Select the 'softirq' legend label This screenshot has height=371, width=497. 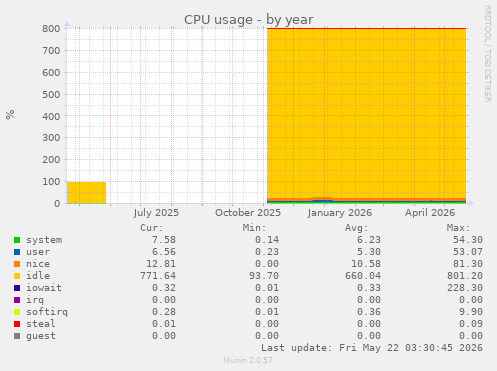coord(47,312)
